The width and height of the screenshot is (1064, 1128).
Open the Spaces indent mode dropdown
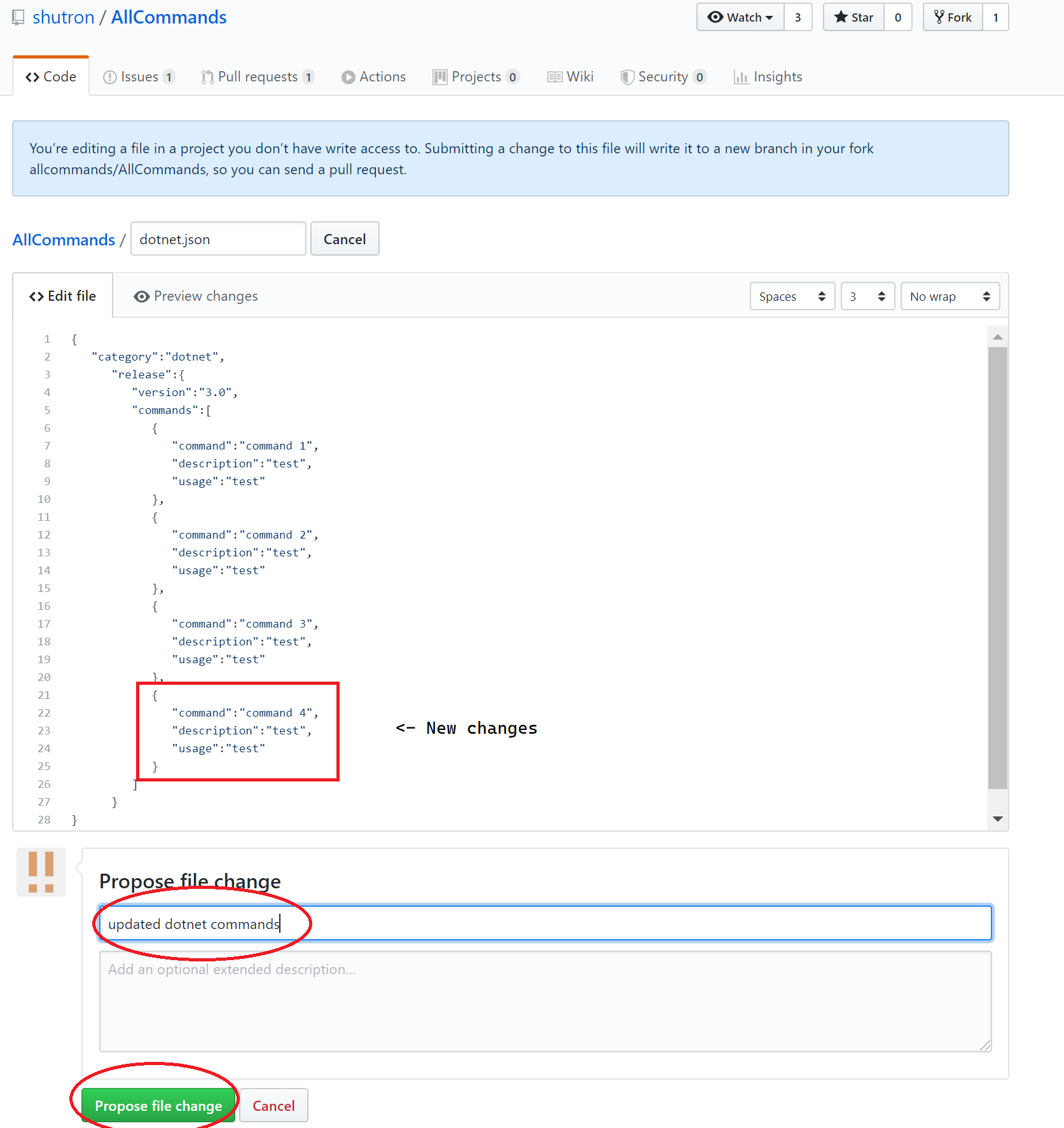[792, 296]
